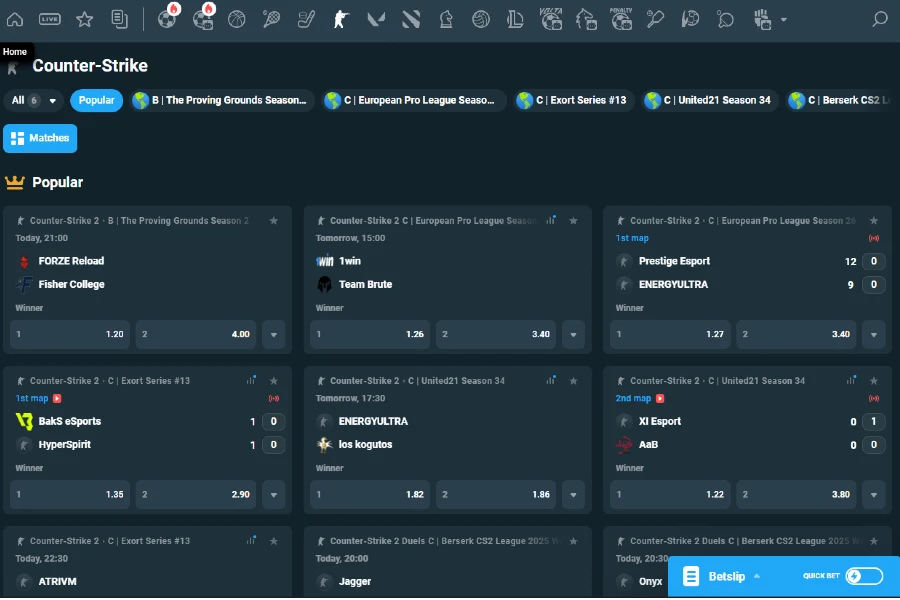Viewport: 900px width, 600px height.
Task: Select the chess sport icon
Action: [x=446, y=18]
